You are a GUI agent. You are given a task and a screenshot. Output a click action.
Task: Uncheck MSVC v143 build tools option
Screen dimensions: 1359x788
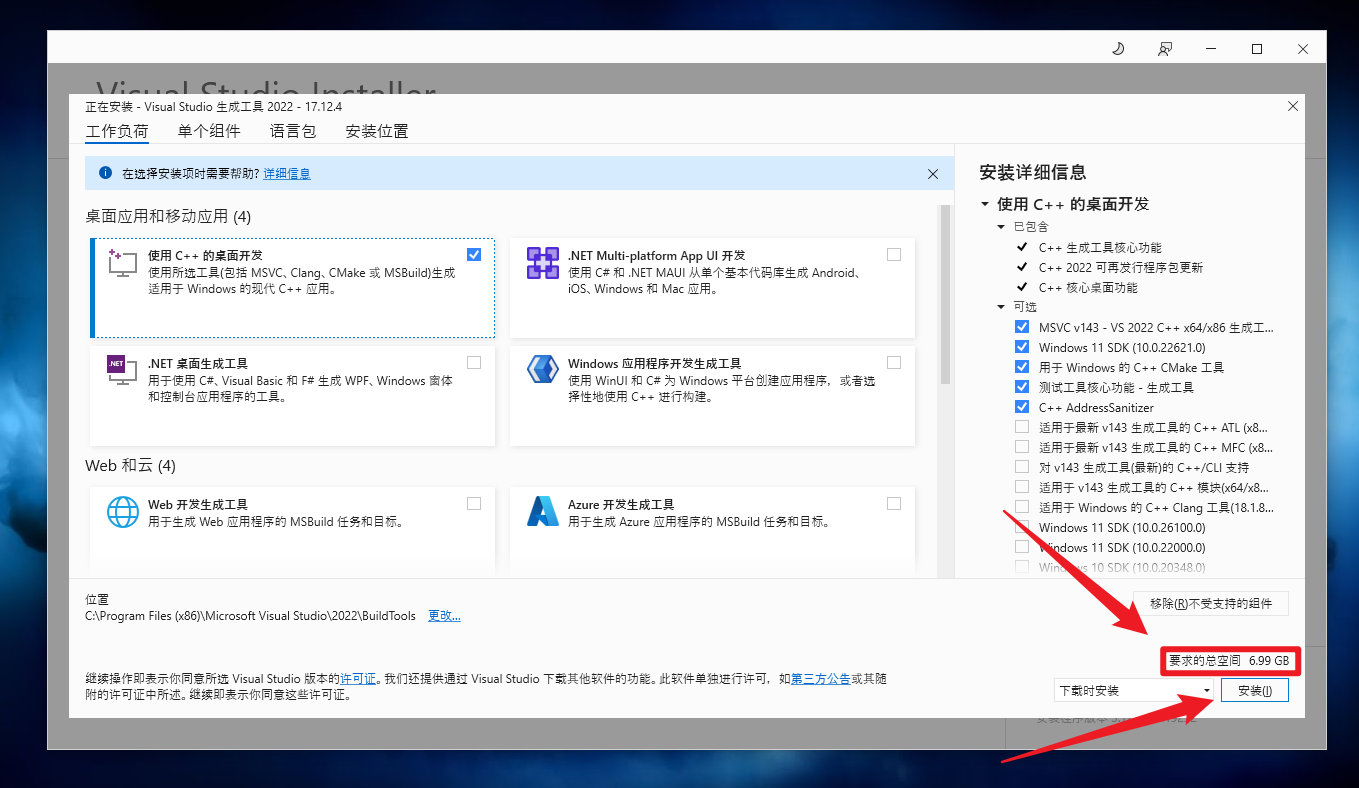pos(1022,327)
